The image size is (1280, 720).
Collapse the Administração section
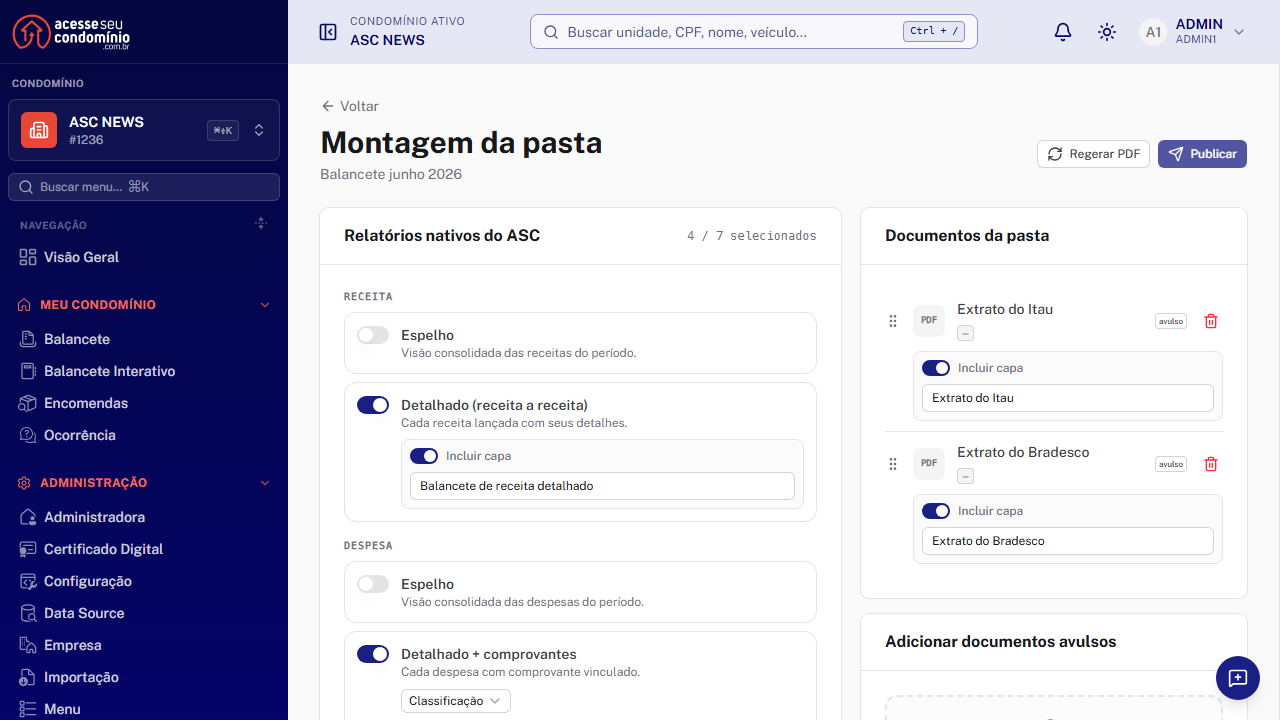(x=265, y=483)
